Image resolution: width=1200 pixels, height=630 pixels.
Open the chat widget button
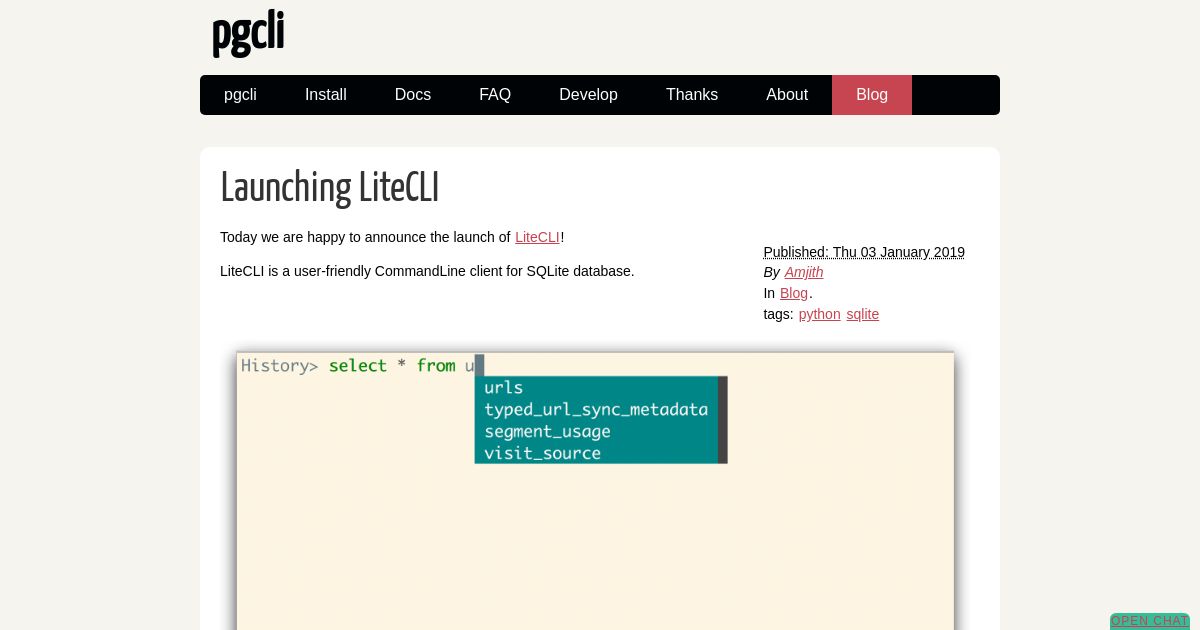point(1150,621)
